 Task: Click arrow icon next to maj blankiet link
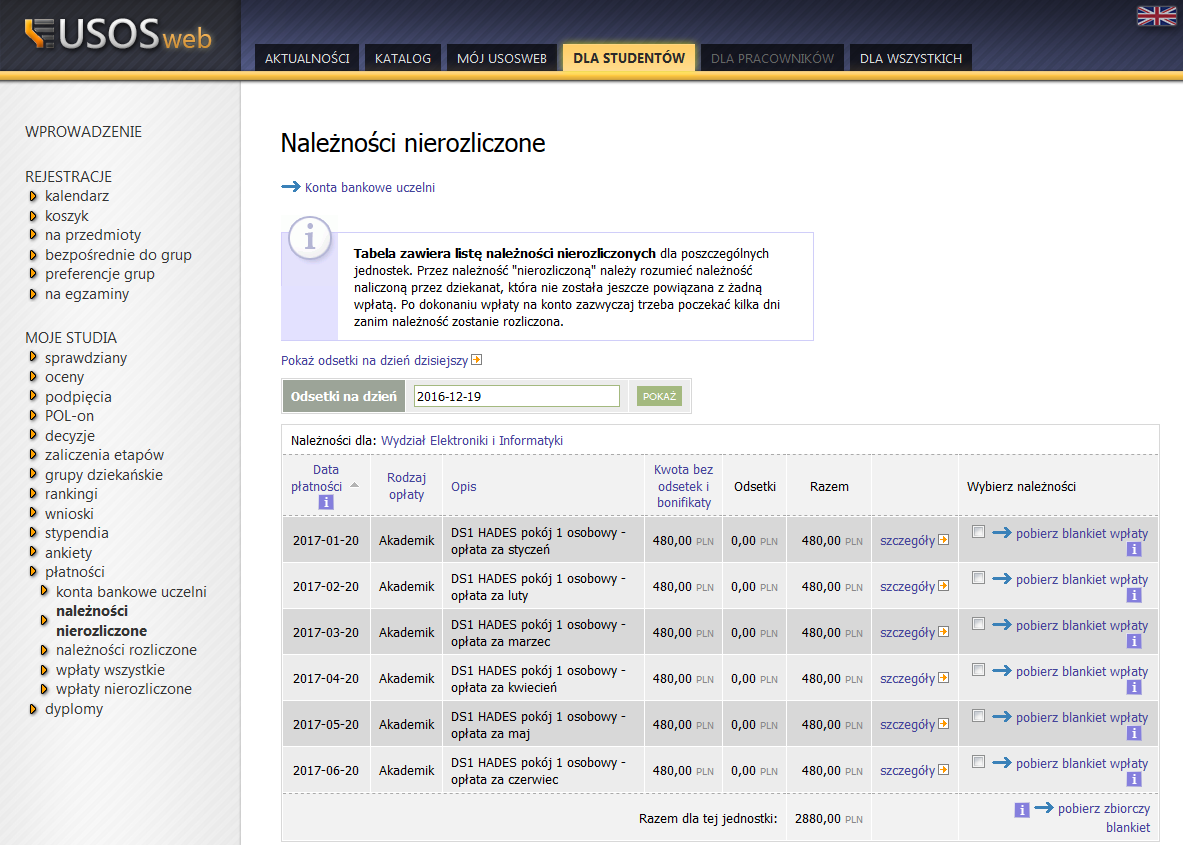1002,717
